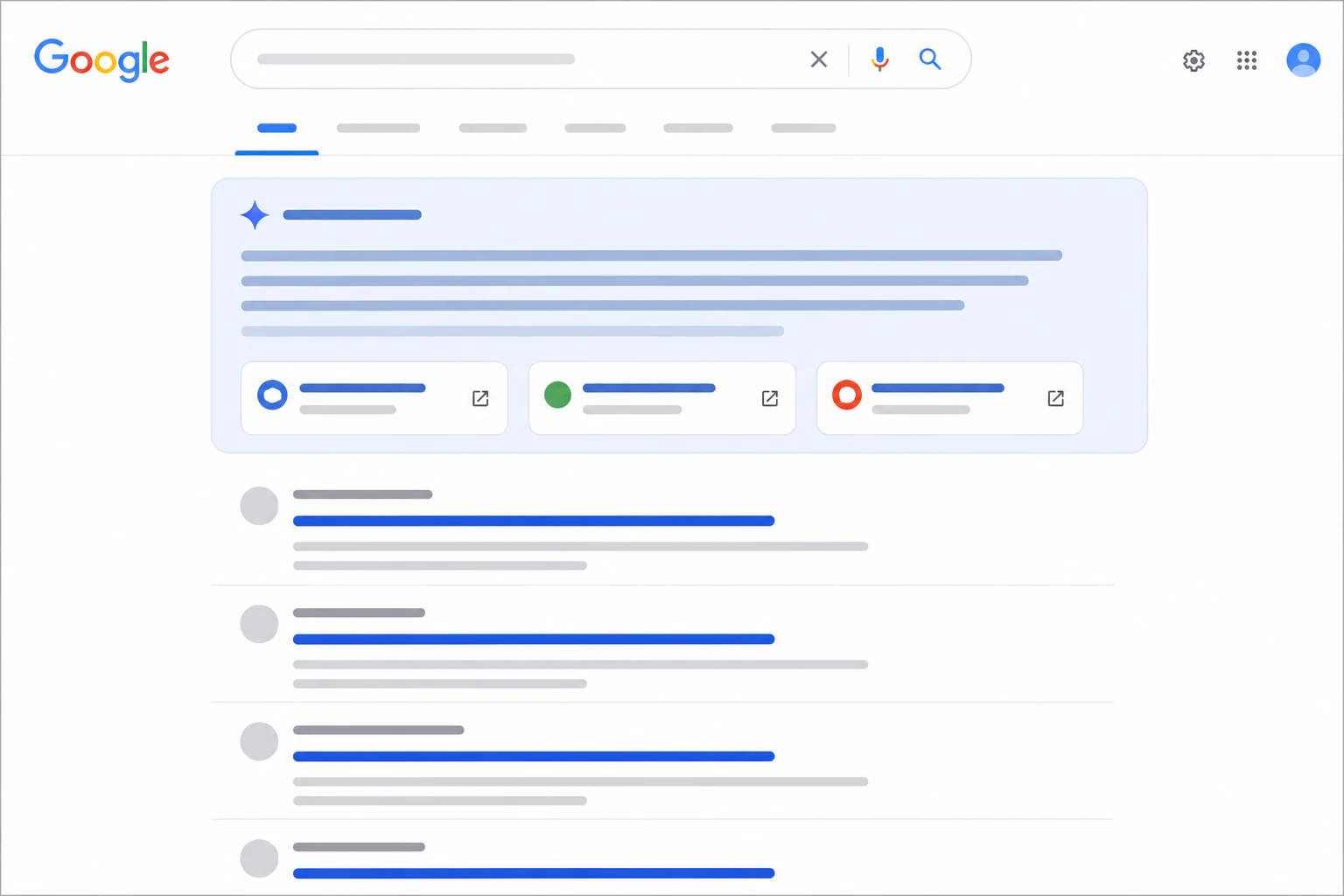Open the Google apps grid
The width and height of the screenshot is (1344, 896).
[1247, 60]
